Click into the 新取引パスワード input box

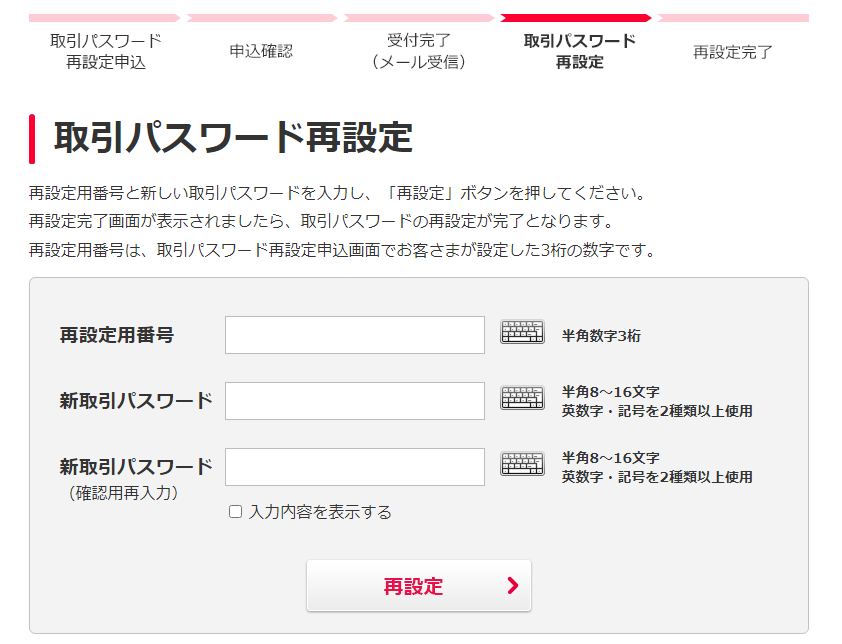pos(354,401)
